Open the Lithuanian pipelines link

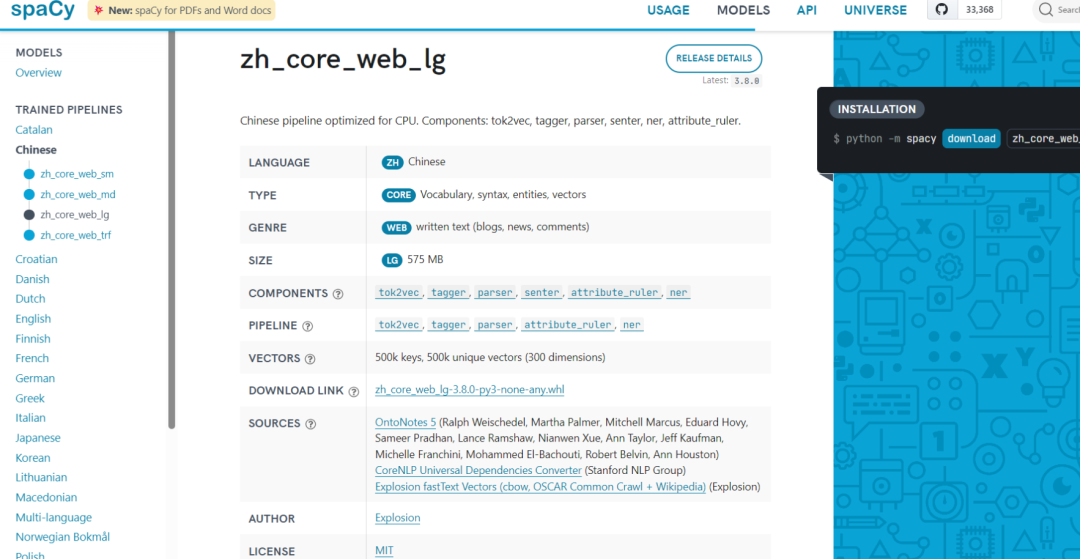pos(41,477)
